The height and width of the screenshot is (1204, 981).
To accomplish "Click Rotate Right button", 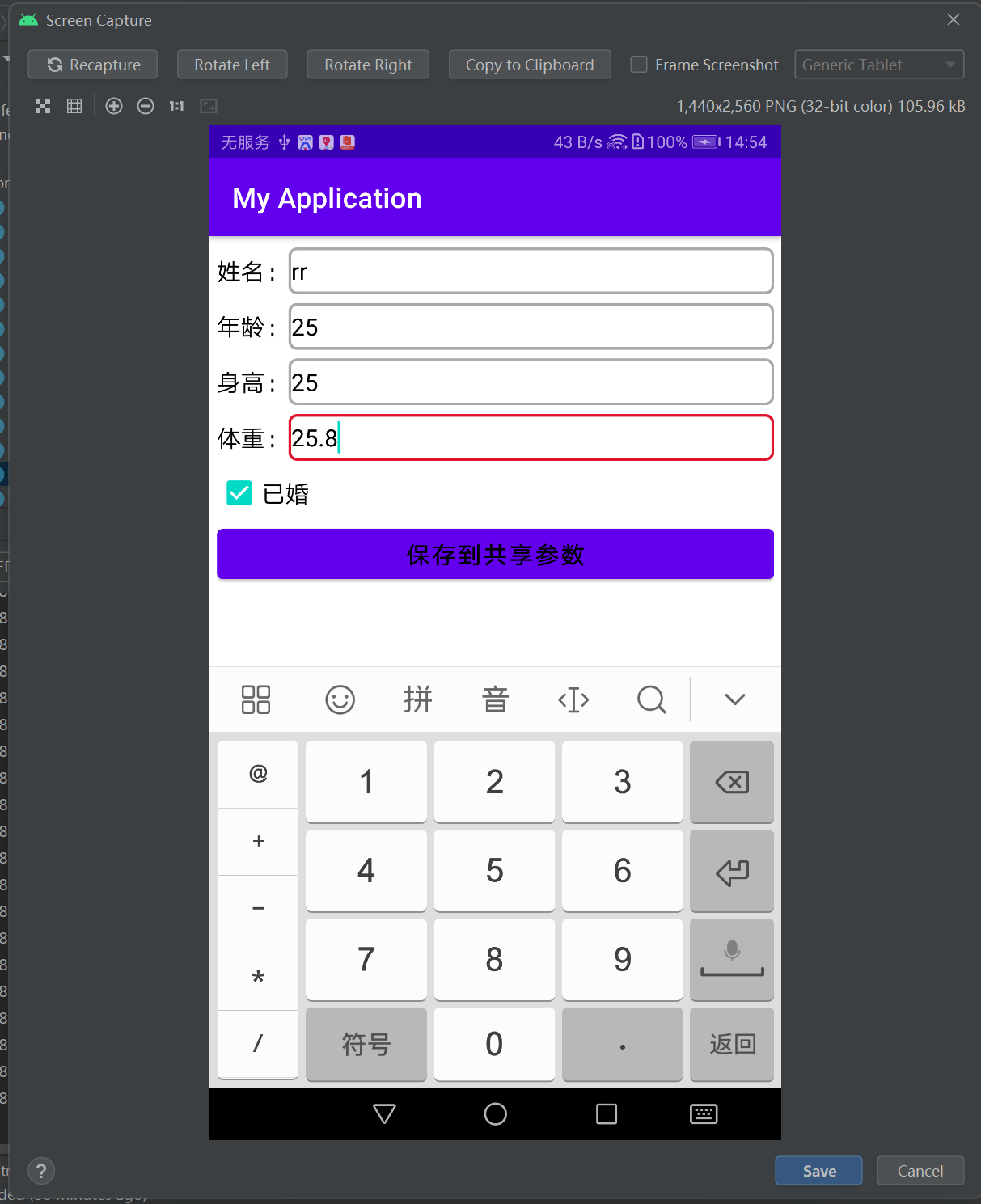I will 368,65.
